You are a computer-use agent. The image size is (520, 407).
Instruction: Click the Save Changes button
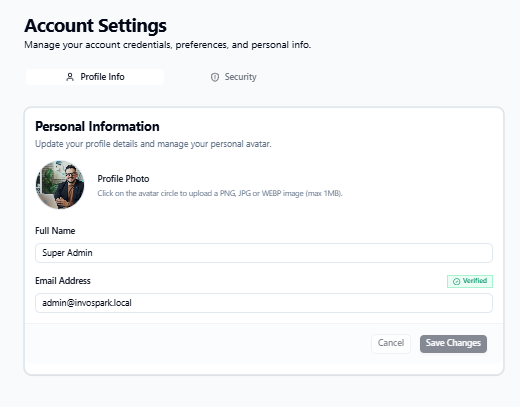click(x=453, y=344)
